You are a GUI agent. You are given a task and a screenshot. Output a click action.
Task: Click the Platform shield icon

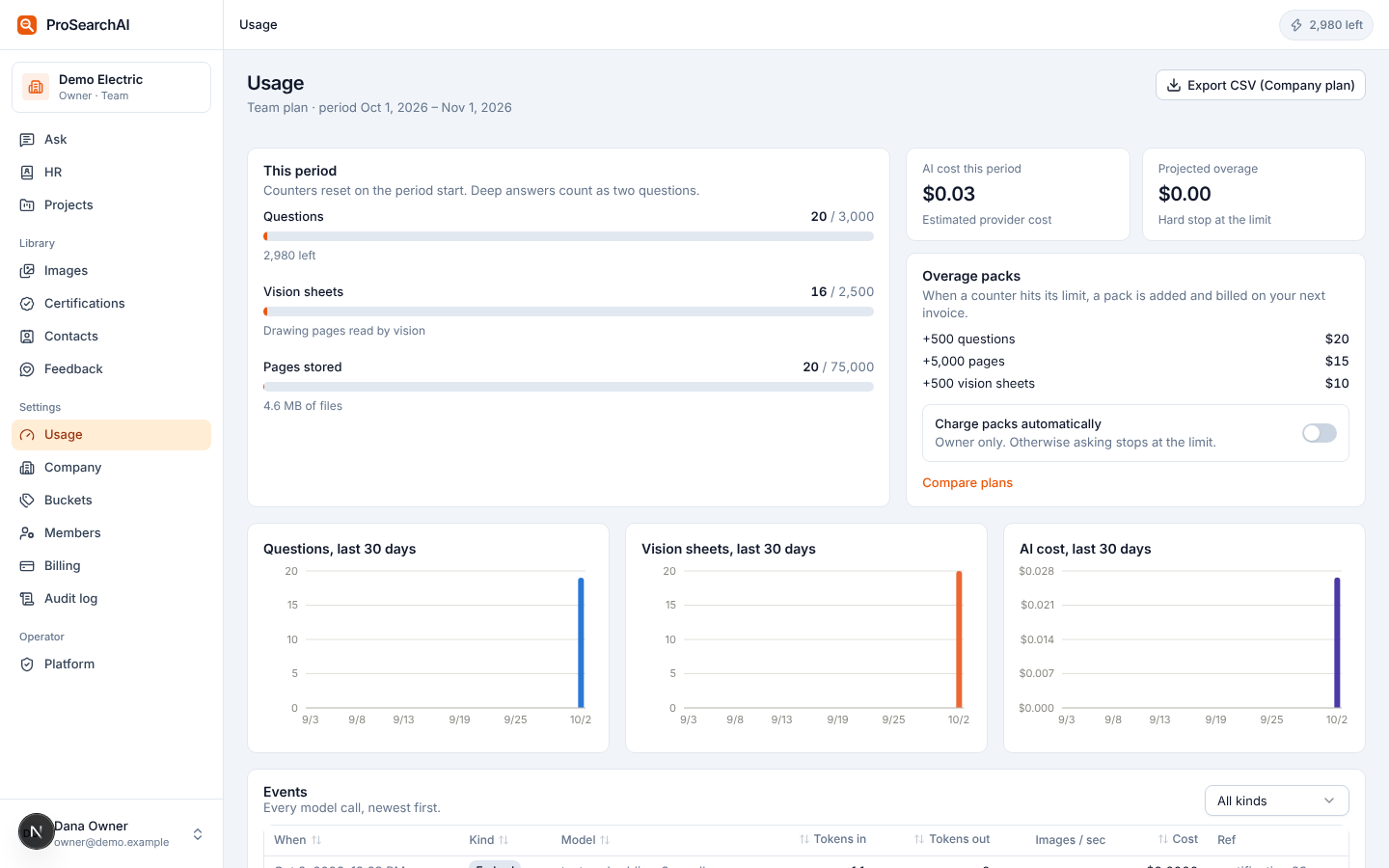(x=27, y=665)
